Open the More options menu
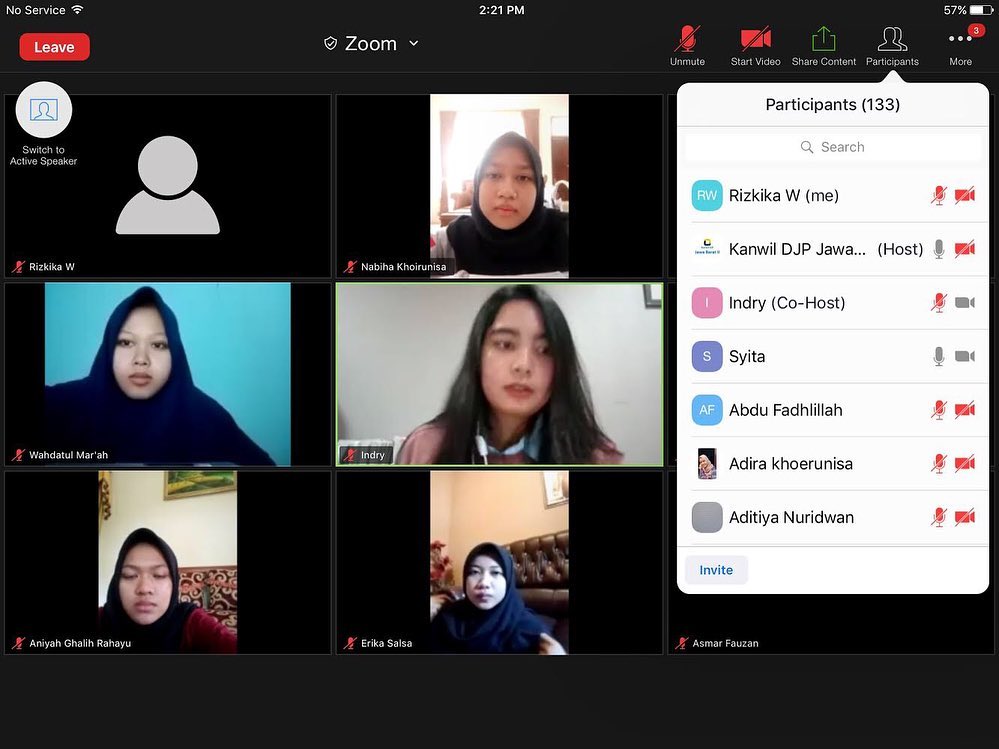The height and width of the screenshot is (749, 999). coord(960,40)
